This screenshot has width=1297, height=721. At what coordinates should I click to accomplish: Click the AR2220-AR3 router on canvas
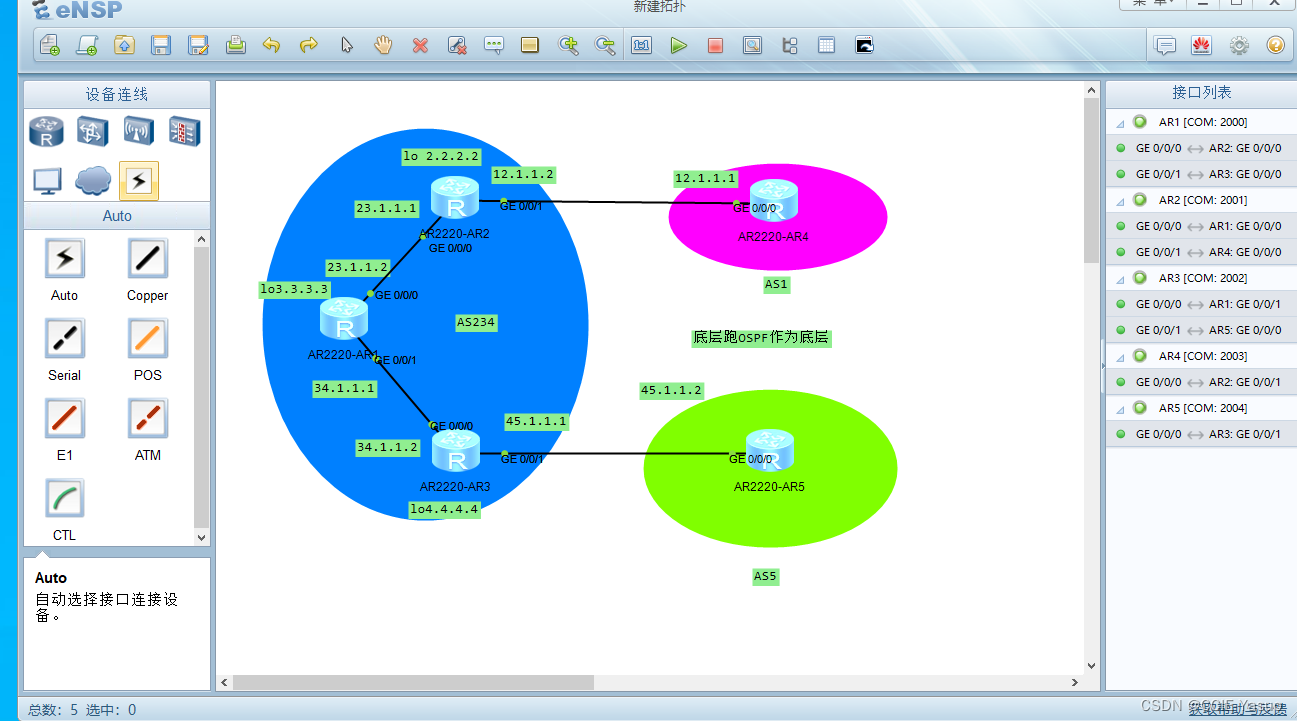(x=456, y=451)
